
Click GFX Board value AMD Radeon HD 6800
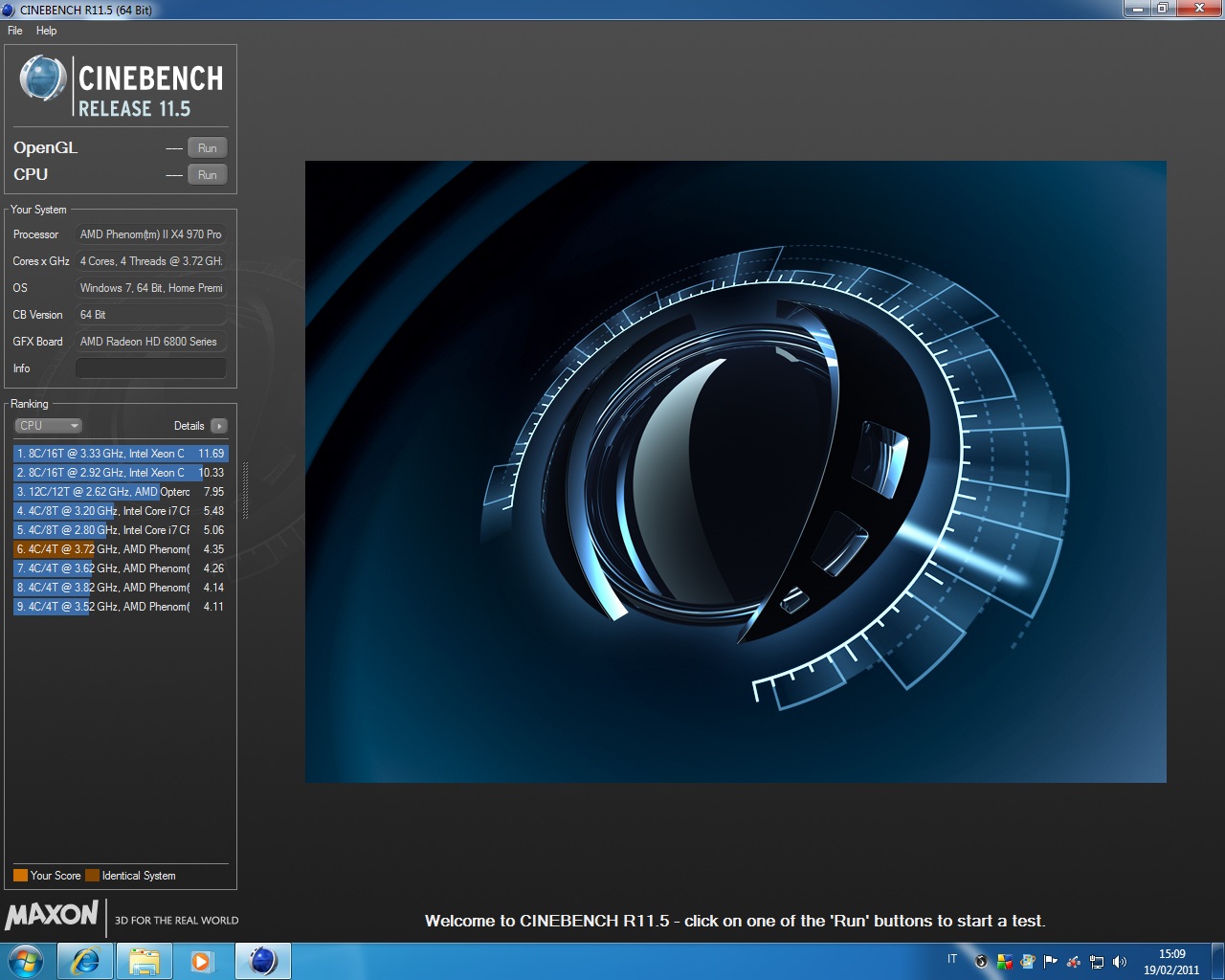point(151,342)
